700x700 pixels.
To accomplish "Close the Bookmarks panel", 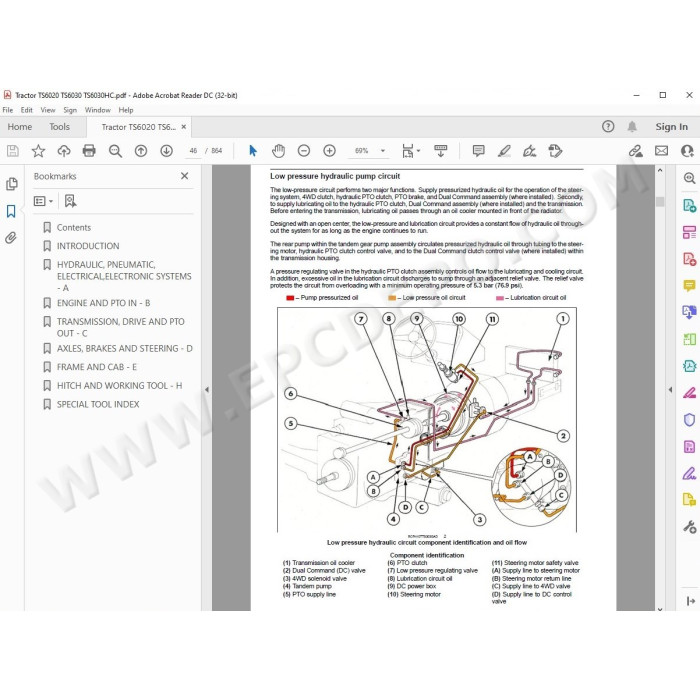I will [x=184, y=176].
